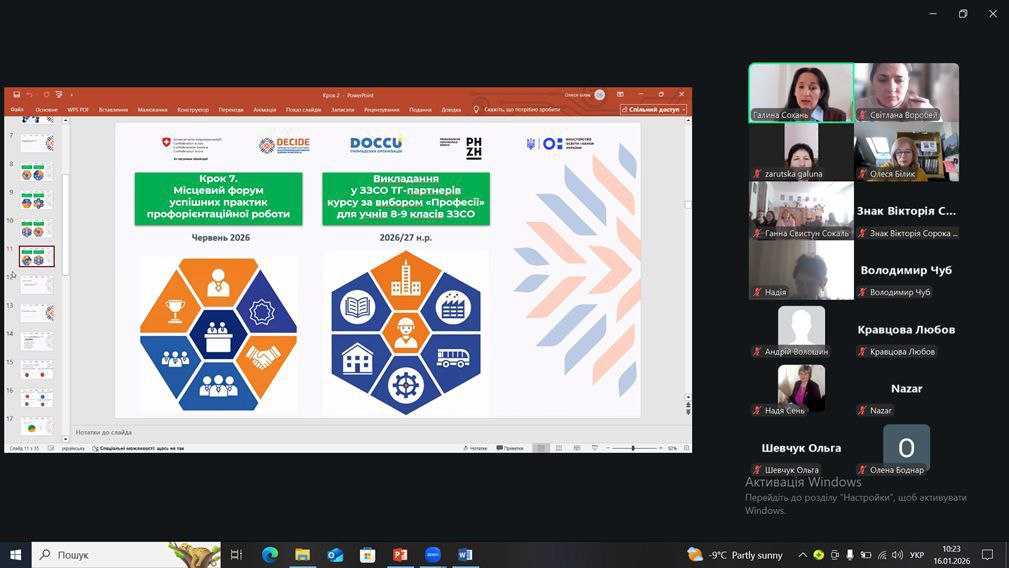The height and width of the screenshot is (568, 1009).
Task: Click the zoom slider in PowerPoint status bar
Action: pyautogui.click(x=634, y=448)
